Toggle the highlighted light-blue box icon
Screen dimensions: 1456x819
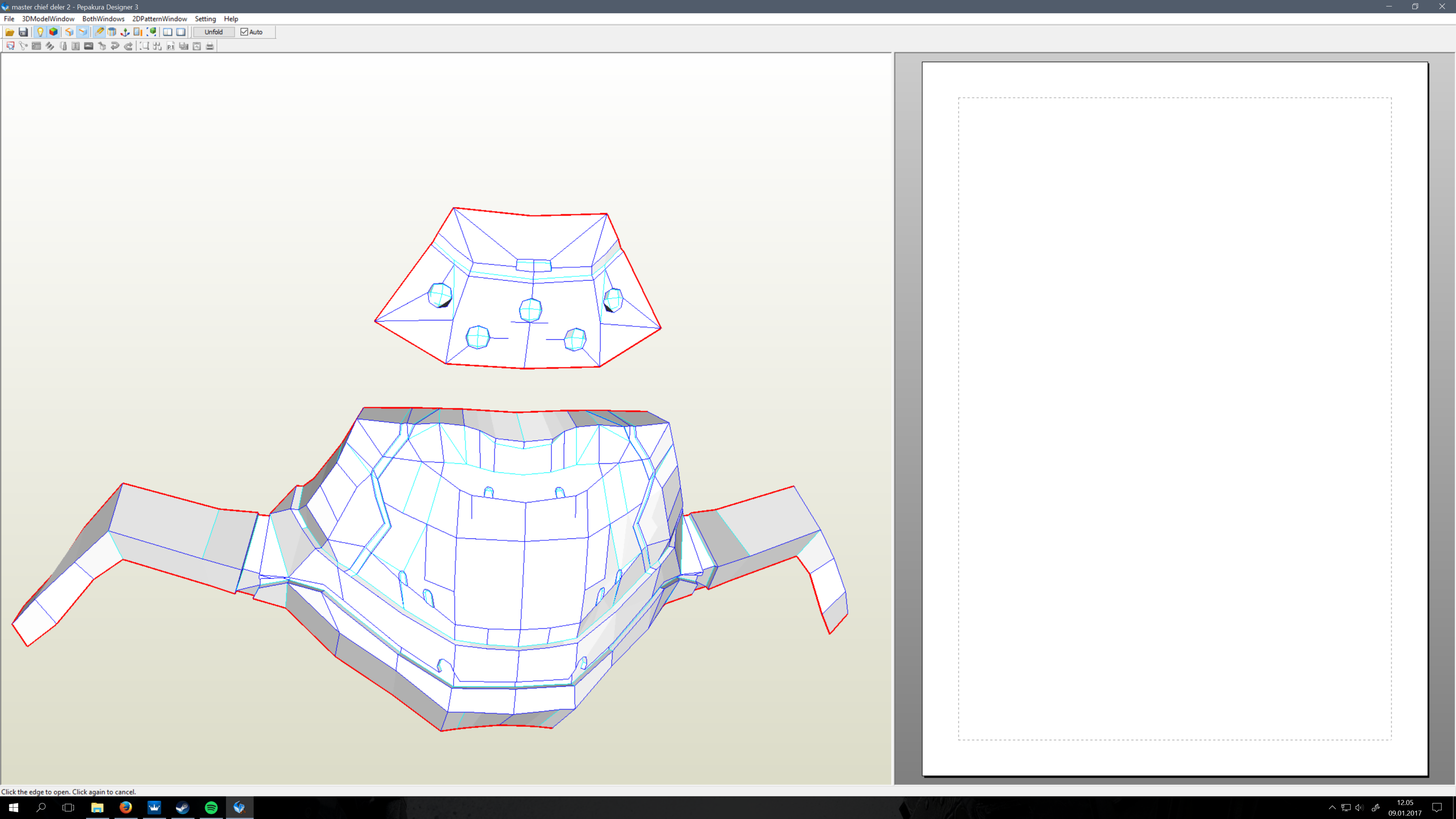[83, 32]
